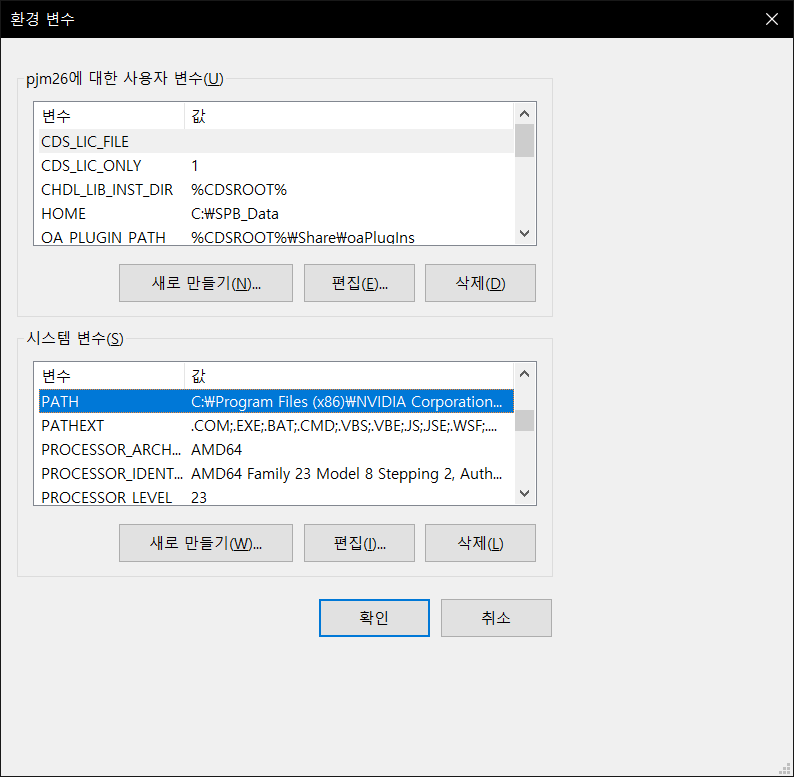
Task: Cancel with the 취소 button
Action: 496,617
